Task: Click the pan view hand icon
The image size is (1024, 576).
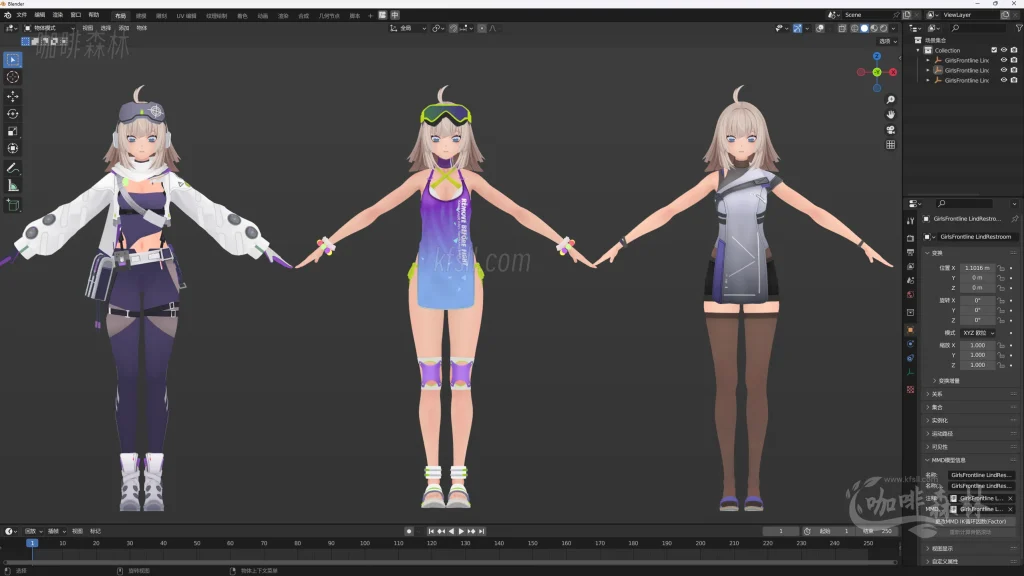Action: (x=890, y=114)
